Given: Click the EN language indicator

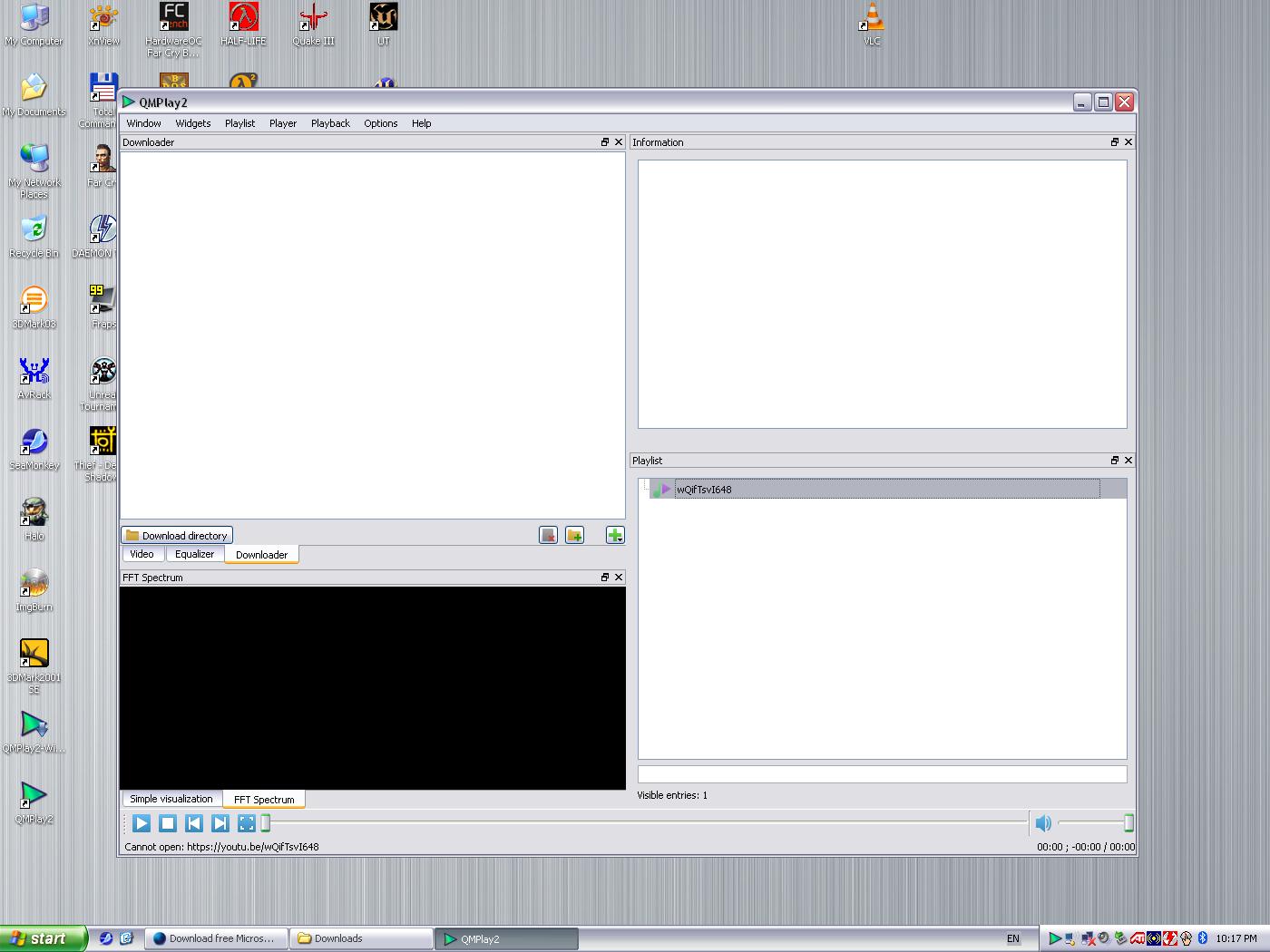Looking at the screenshot, I should [x=1013, y=938].
